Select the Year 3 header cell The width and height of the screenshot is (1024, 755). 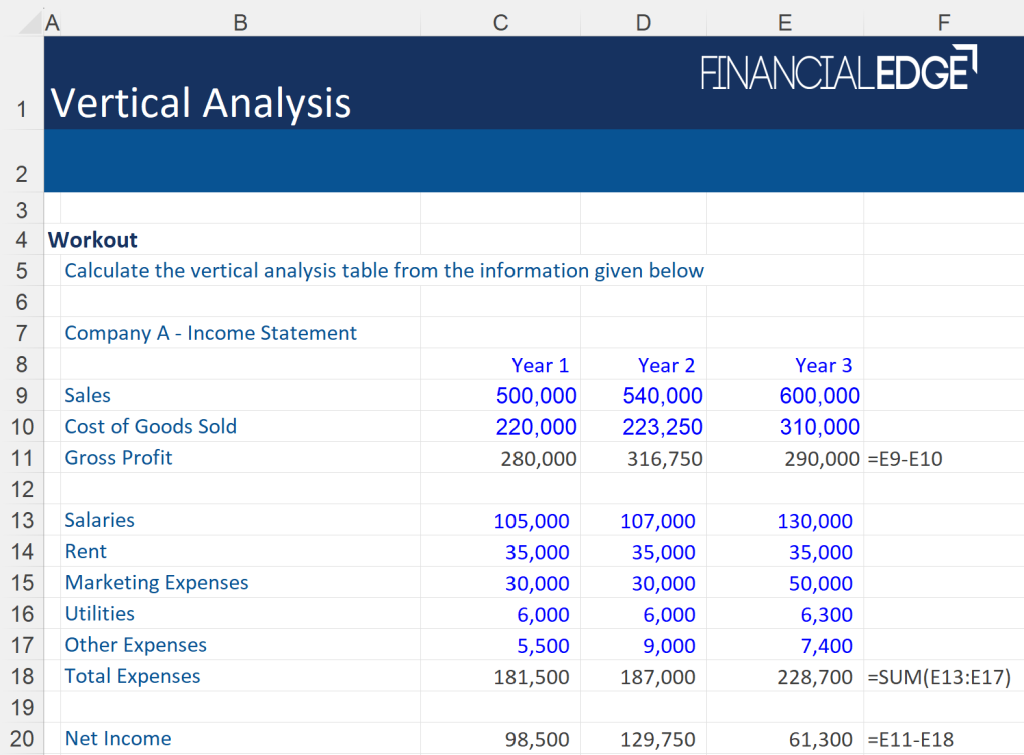(823, 365)
